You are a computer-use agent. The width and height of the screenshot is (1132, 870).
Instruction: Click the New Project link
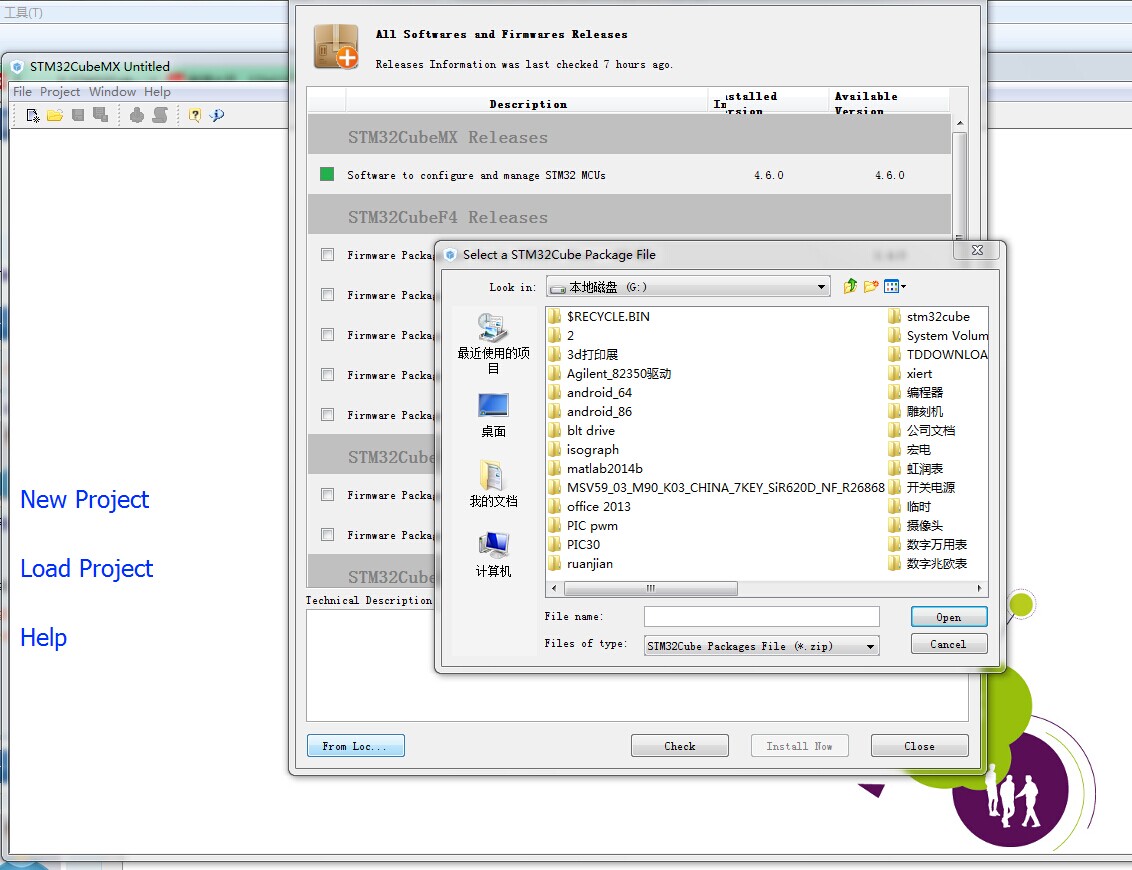[84, 499]
